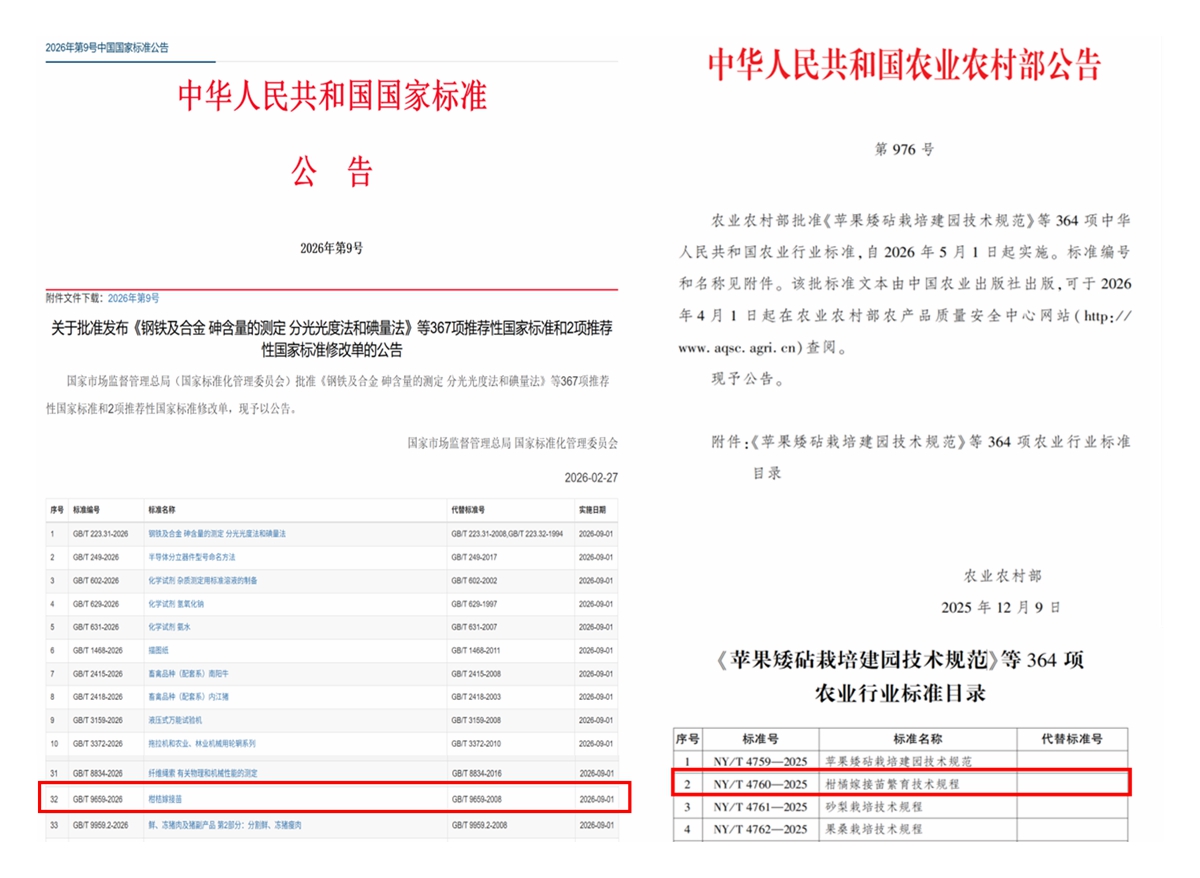
Task: Open the 化学试剂 氢氧化钠 standard link
Action: pos(176,604)
